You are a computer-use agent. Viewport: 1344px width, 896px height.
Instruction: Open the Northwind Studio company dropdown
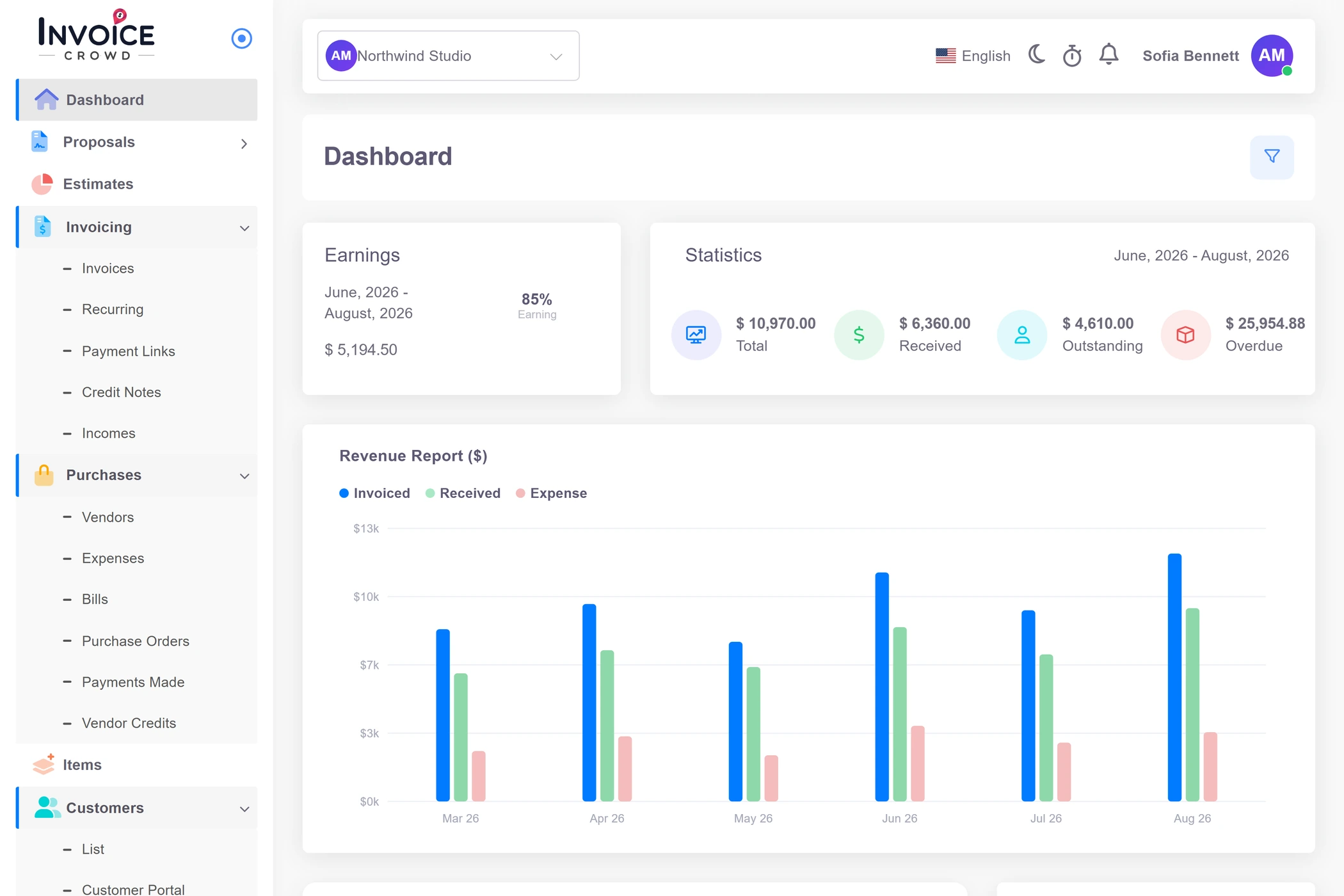tap(448, 56)
